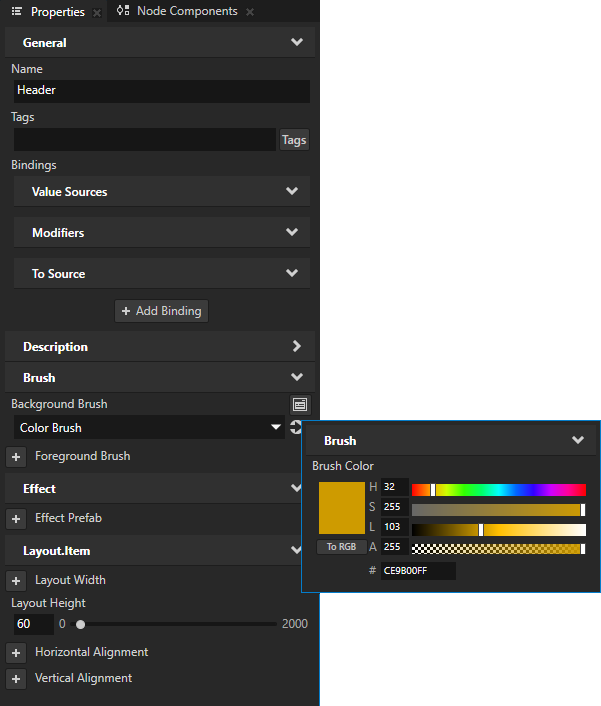
Task: Close the Properties tab
Action: tap(97, 13)
